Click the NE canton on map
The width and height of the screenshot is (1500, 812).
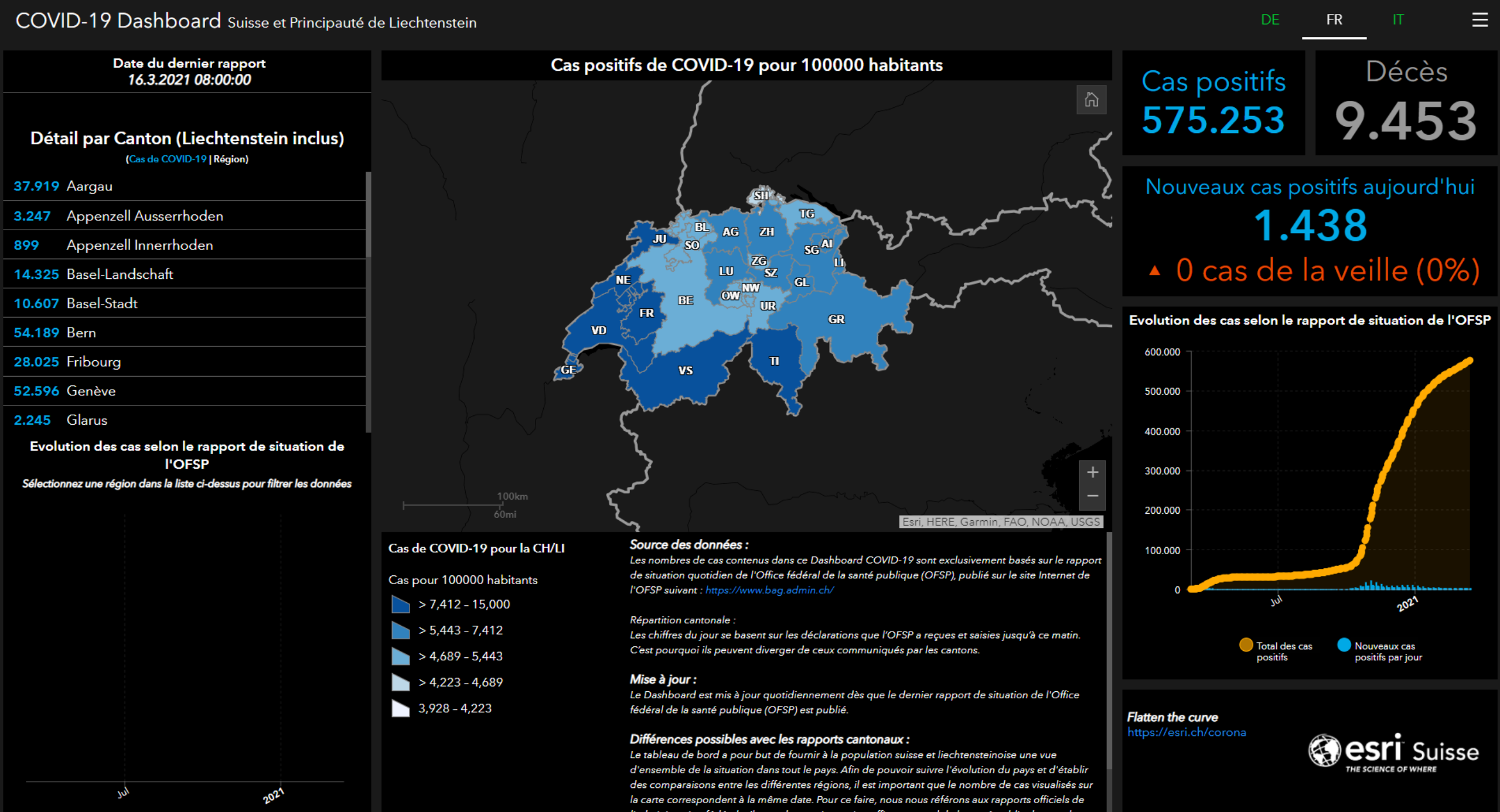(x=623, y=280)
